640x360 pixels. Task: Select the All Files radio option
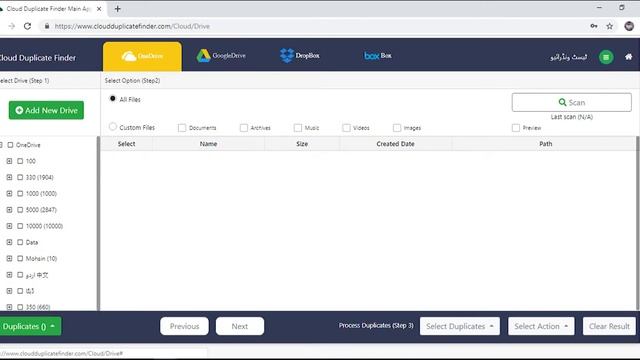pyautogui.click(x=113, y=99)
